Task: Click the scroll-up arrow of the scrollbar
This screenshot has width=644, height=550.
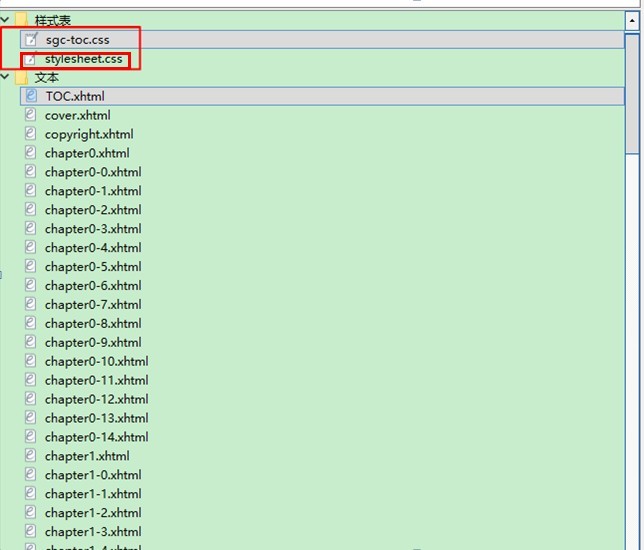Action: [633, 19]
